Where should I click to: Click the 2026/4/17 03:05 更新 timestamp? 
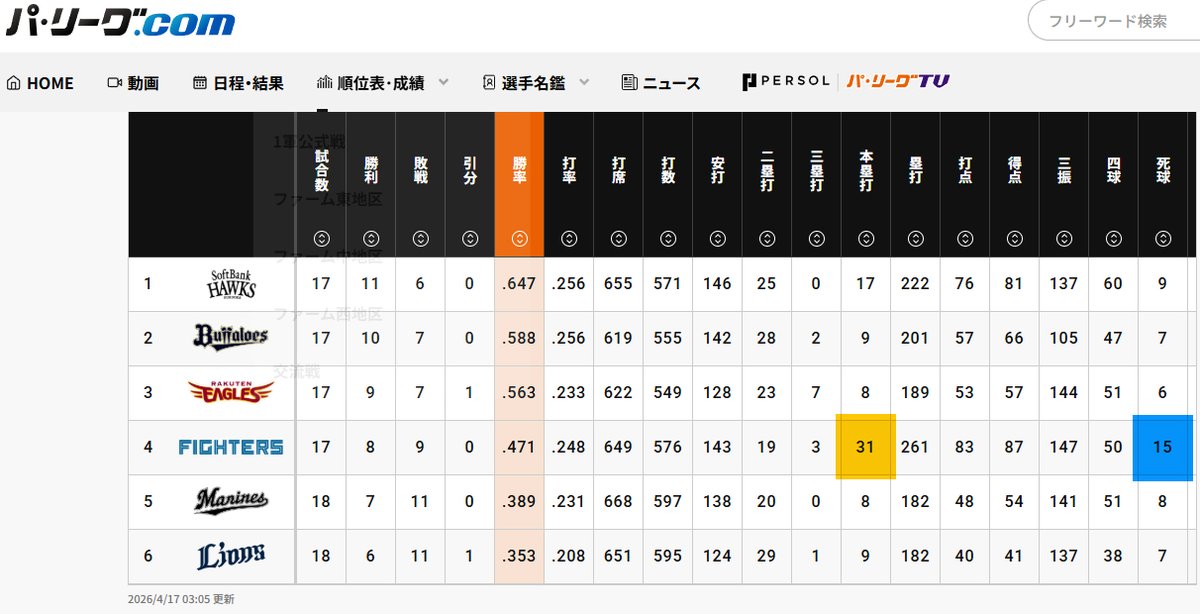click(x=181, y=599)
